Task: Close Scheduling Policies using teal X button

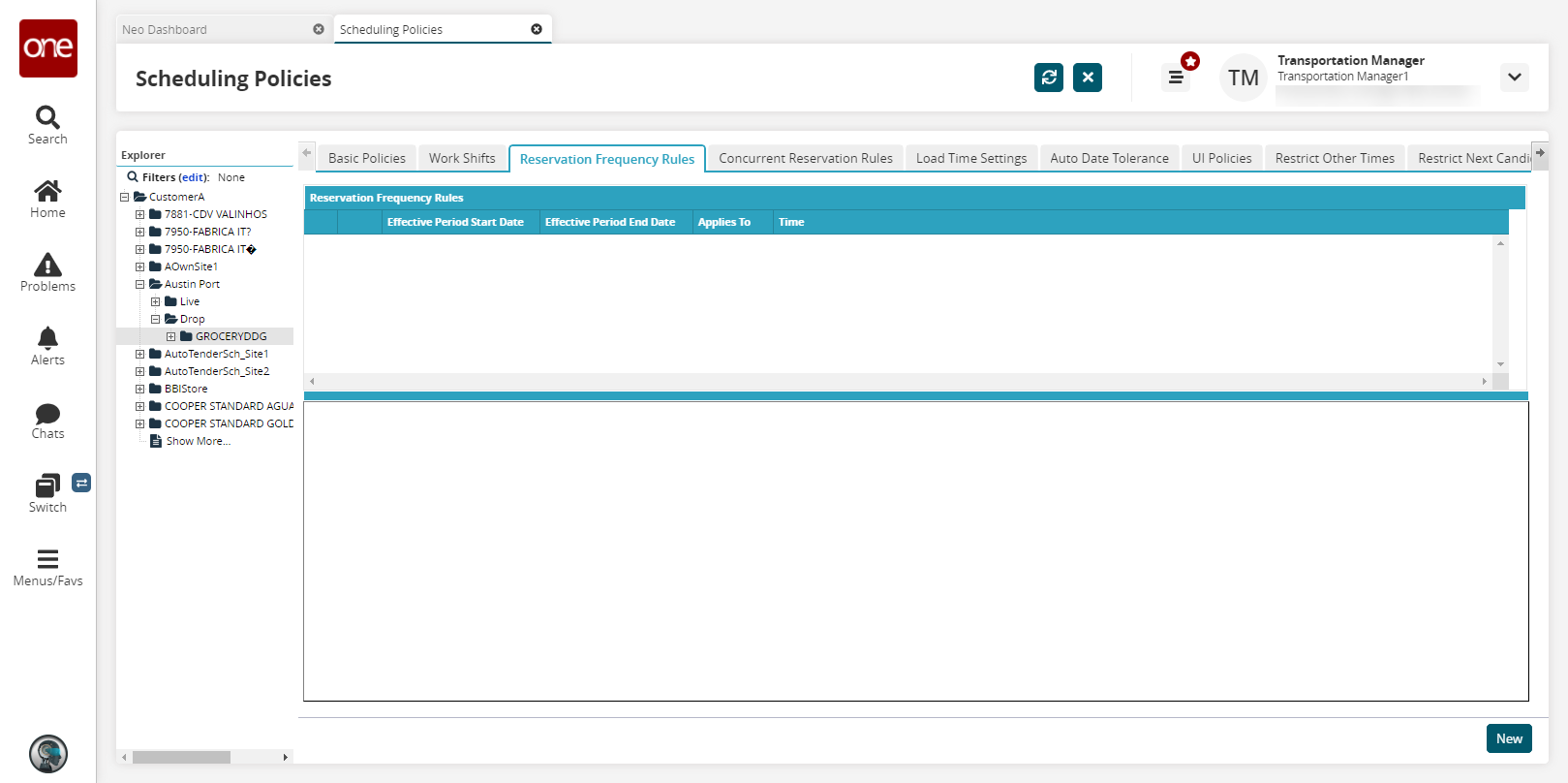Action: pos(1088,78)
